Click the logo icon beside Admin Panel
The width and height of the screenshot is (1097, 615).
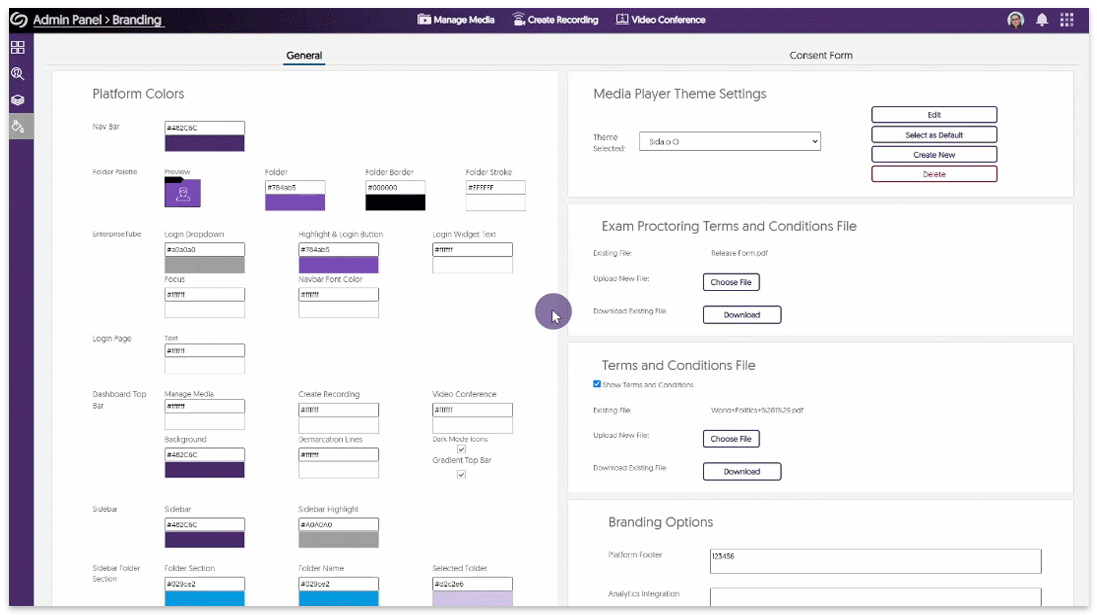click(18, 20)
